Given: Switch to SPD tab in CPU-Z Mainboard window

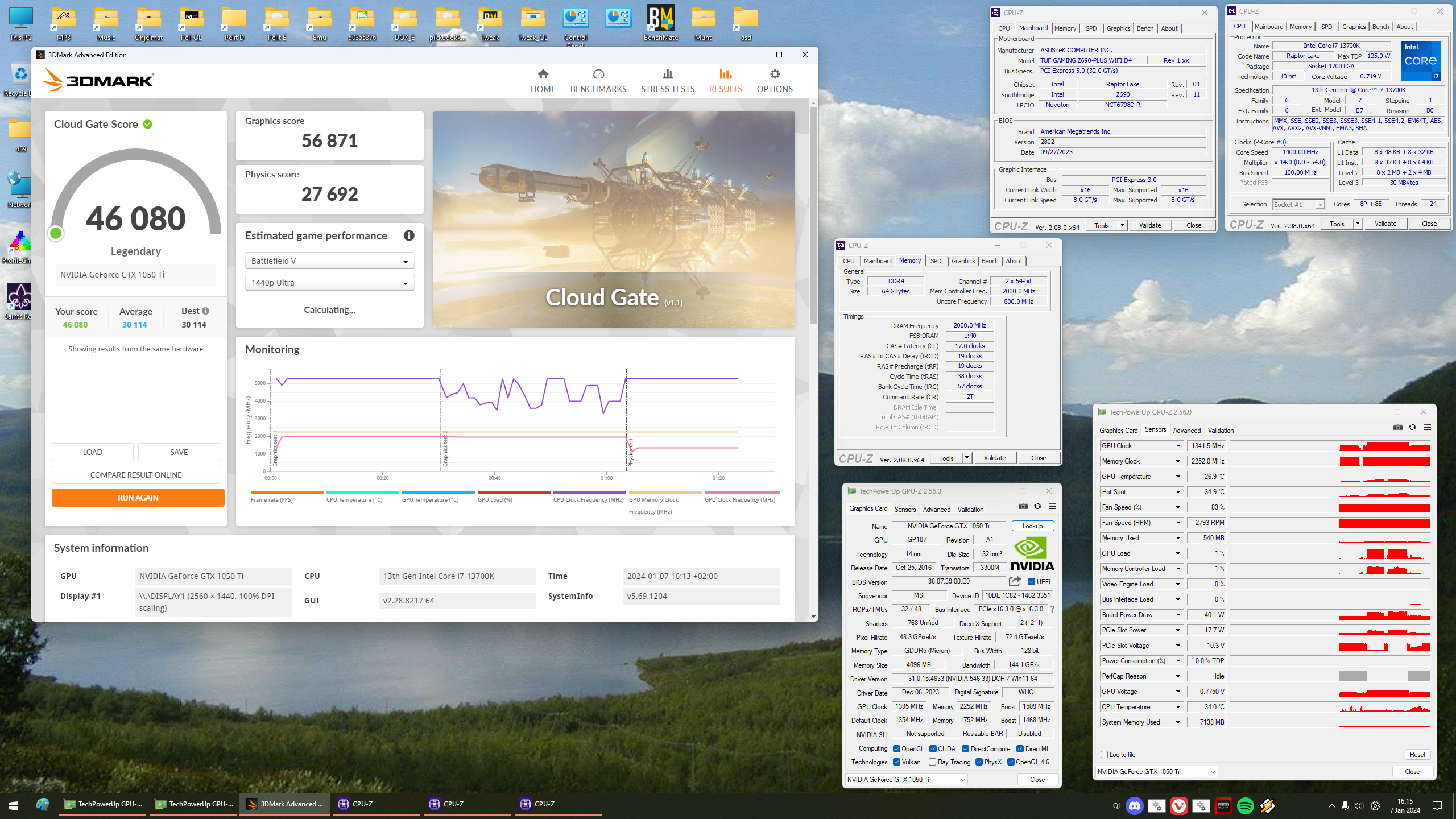Looking at the screenshot, I should (1091, 28).
